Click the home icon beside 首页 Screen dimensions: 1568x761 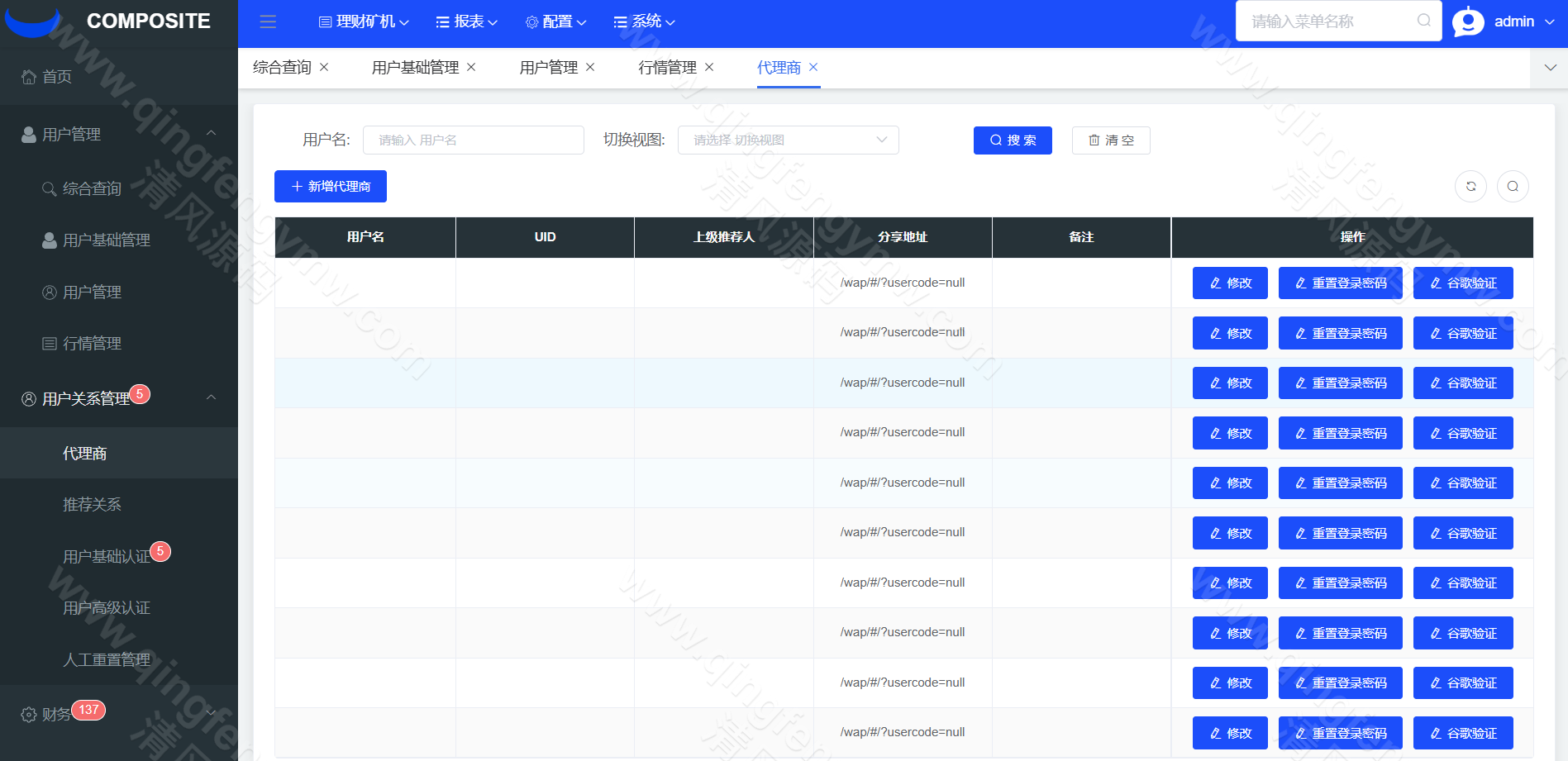pos(27,76)
